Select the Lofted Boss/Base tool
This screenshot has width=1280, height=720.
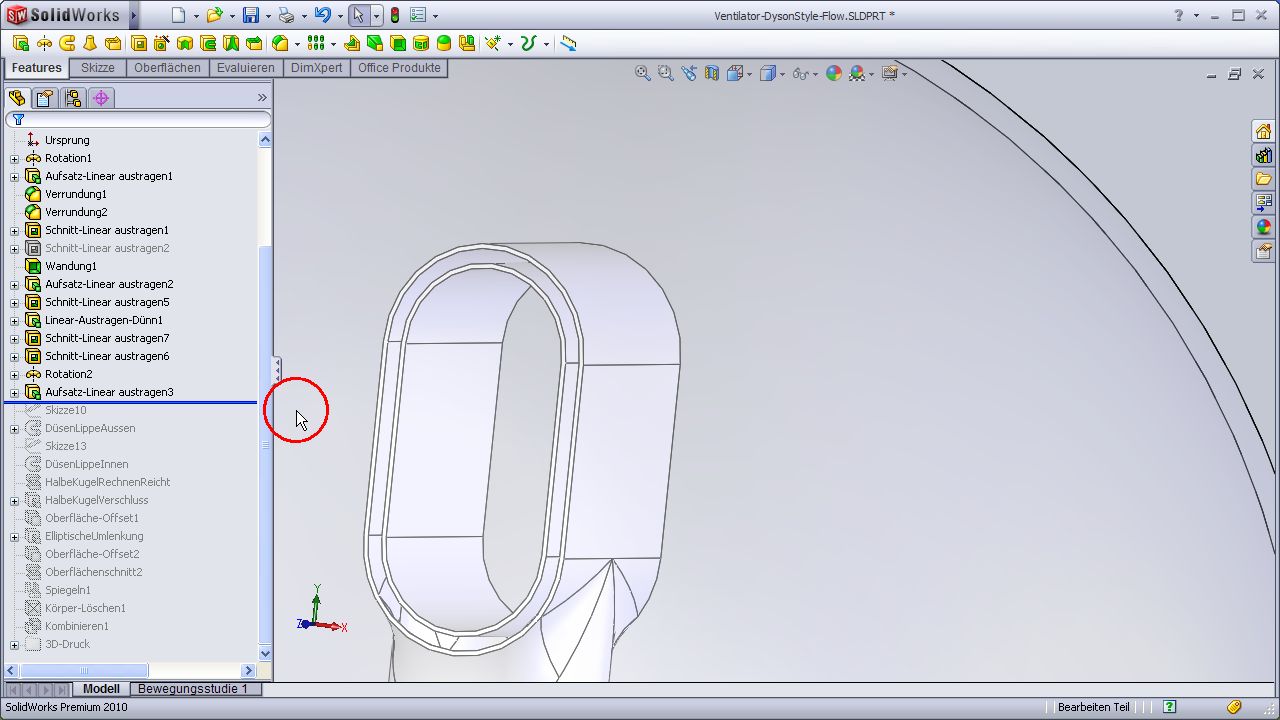tap(90, 43)
